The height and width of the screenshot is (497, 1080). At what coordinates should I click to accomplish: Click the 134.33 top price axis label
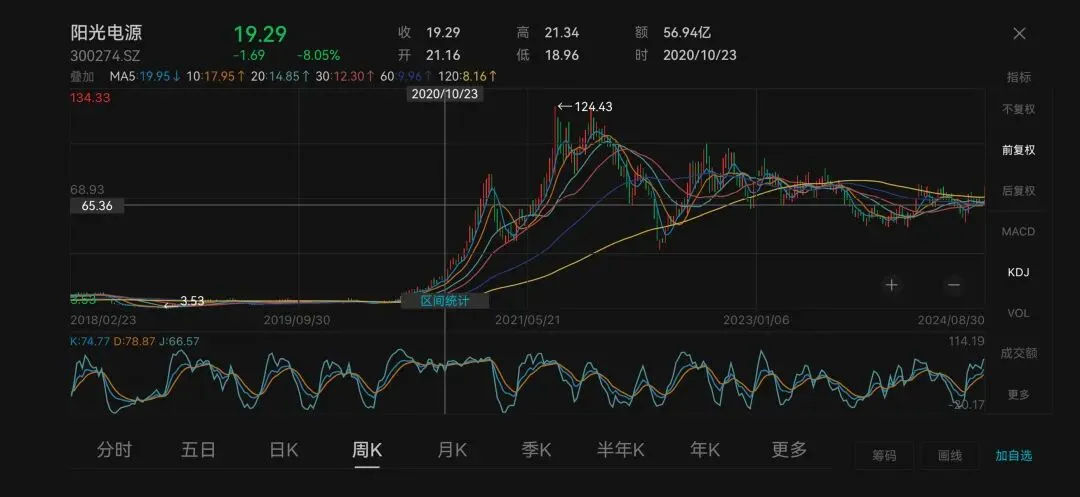click(90, 98)
